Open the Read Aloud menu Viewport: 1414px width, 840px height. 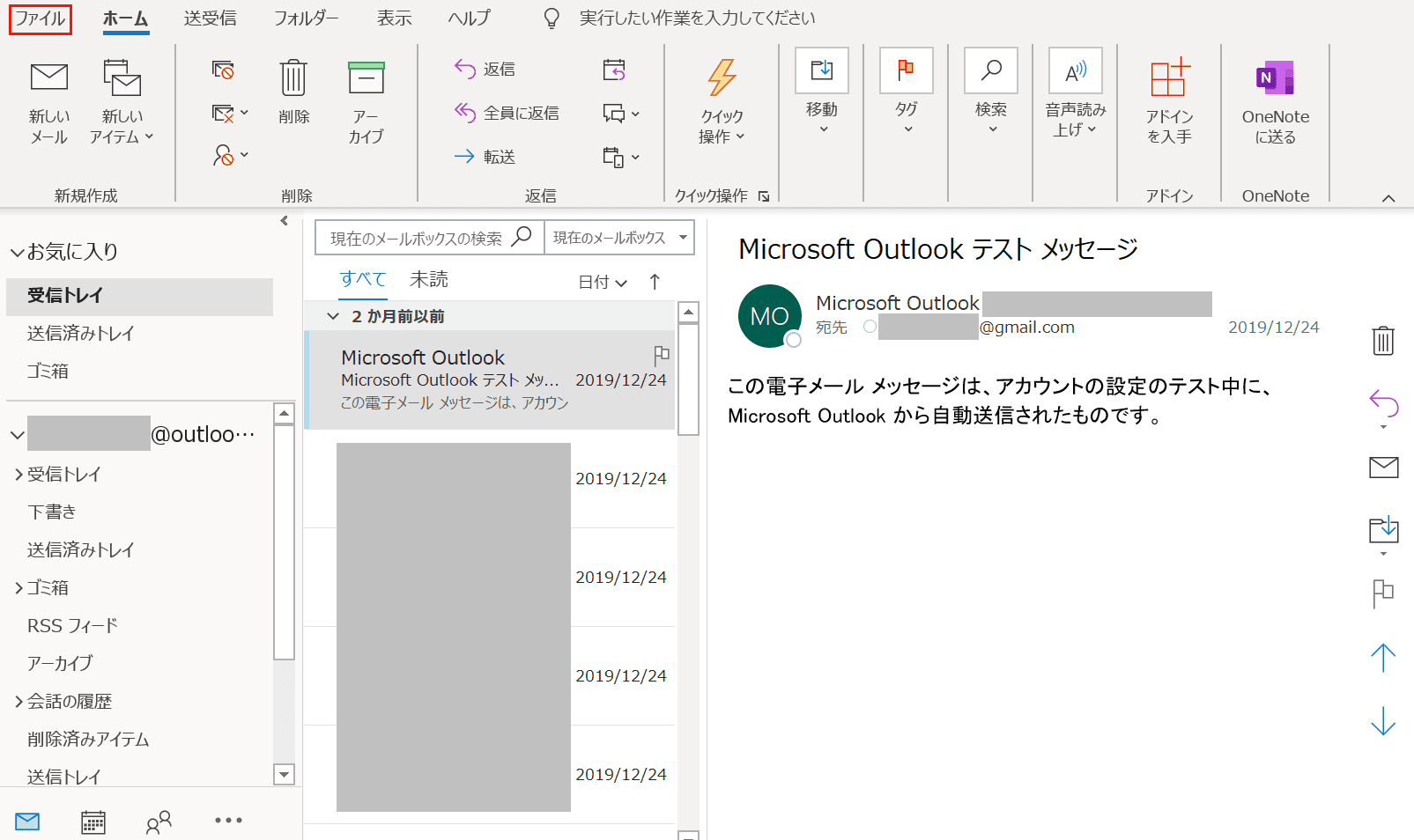coord(1075,93)
